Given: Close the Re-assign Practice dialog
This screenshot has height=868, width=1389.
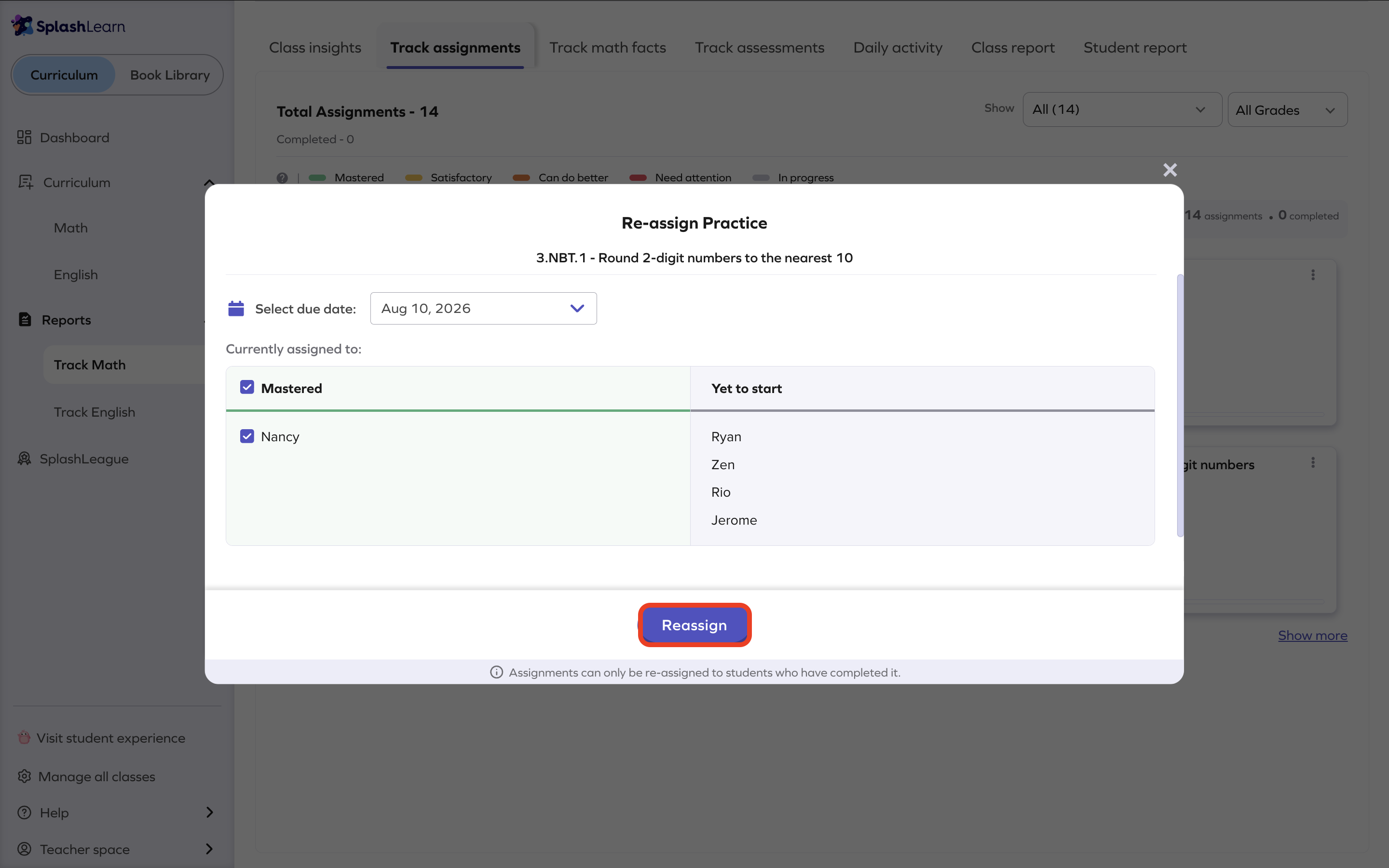Looking at the screenshot, I should [x=1170, y=170].
